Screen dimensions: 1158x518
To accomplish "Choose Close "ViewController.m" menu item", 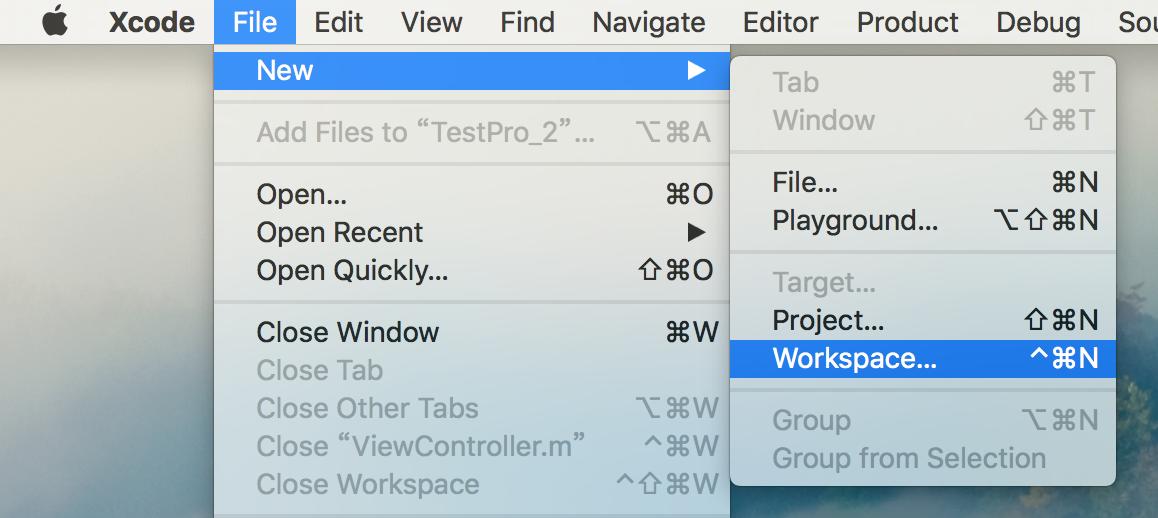I will coord(472,446).
